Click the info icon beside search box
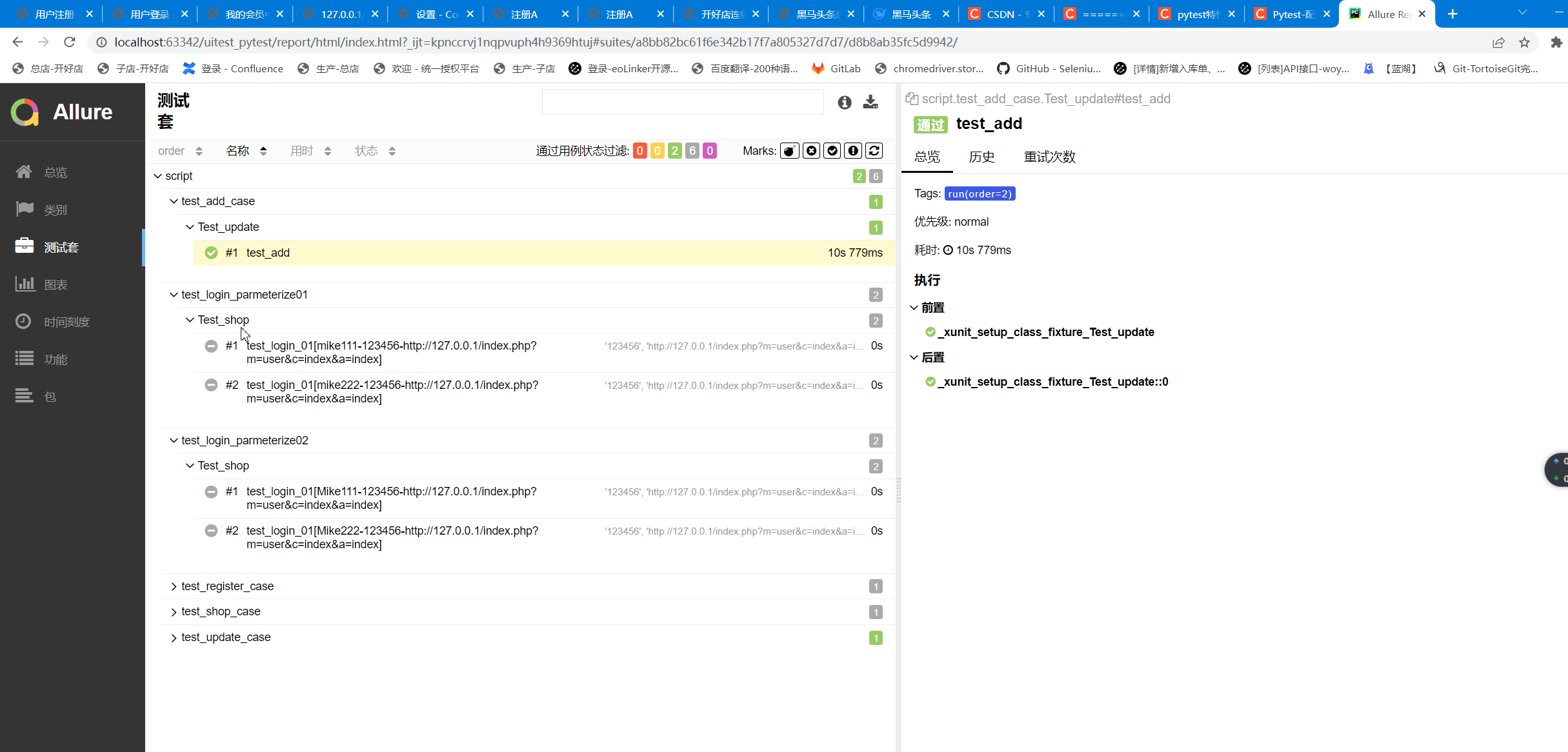 pyautogui.click(x=845, y=102)
